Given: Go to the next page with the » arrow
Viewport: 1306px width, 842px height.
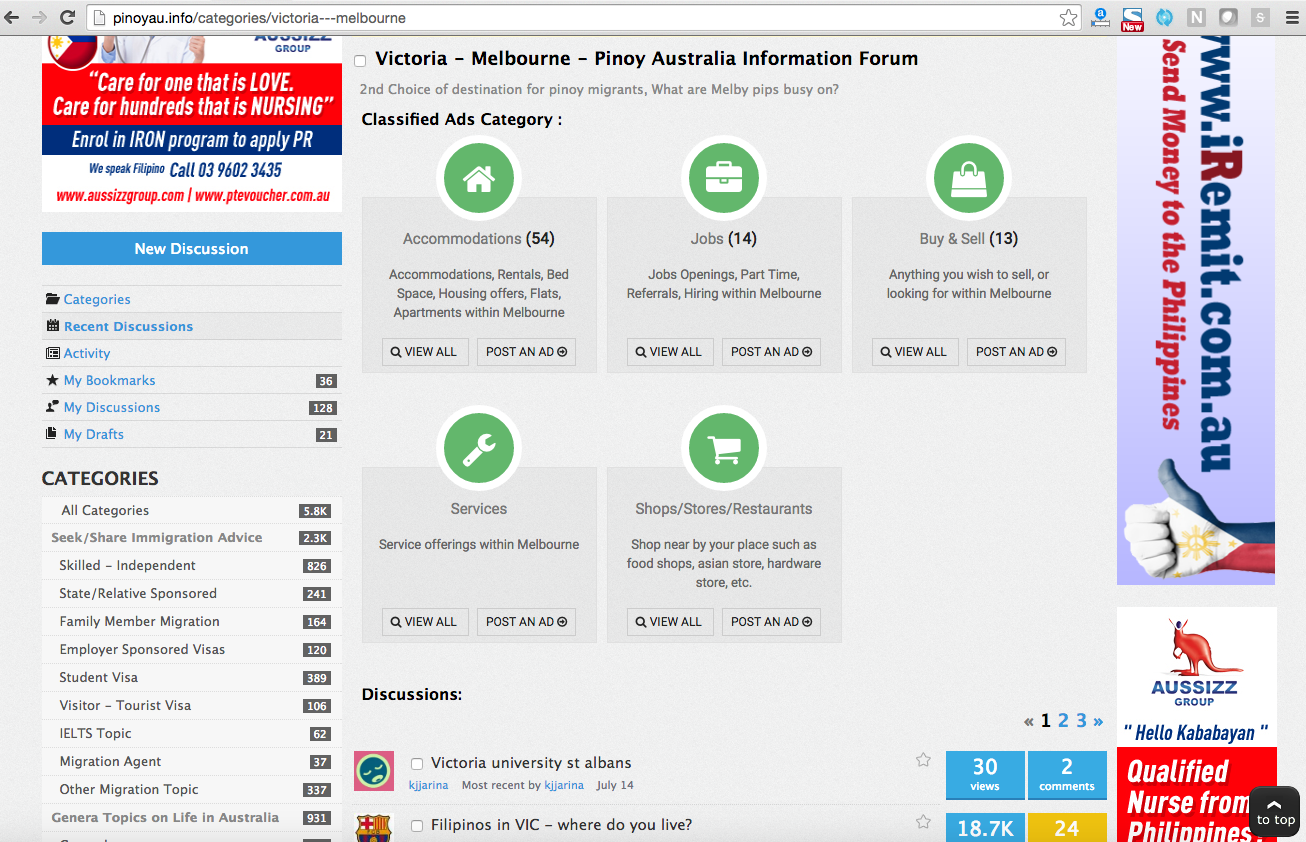Looking at the screenshot, I should pyautogui.click(x=1098, y=721).
